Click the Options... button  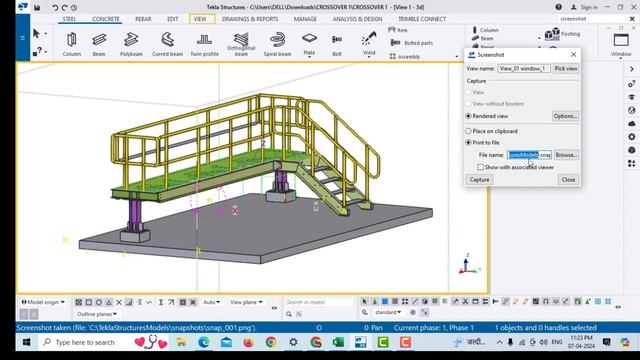tap(565, 116)
